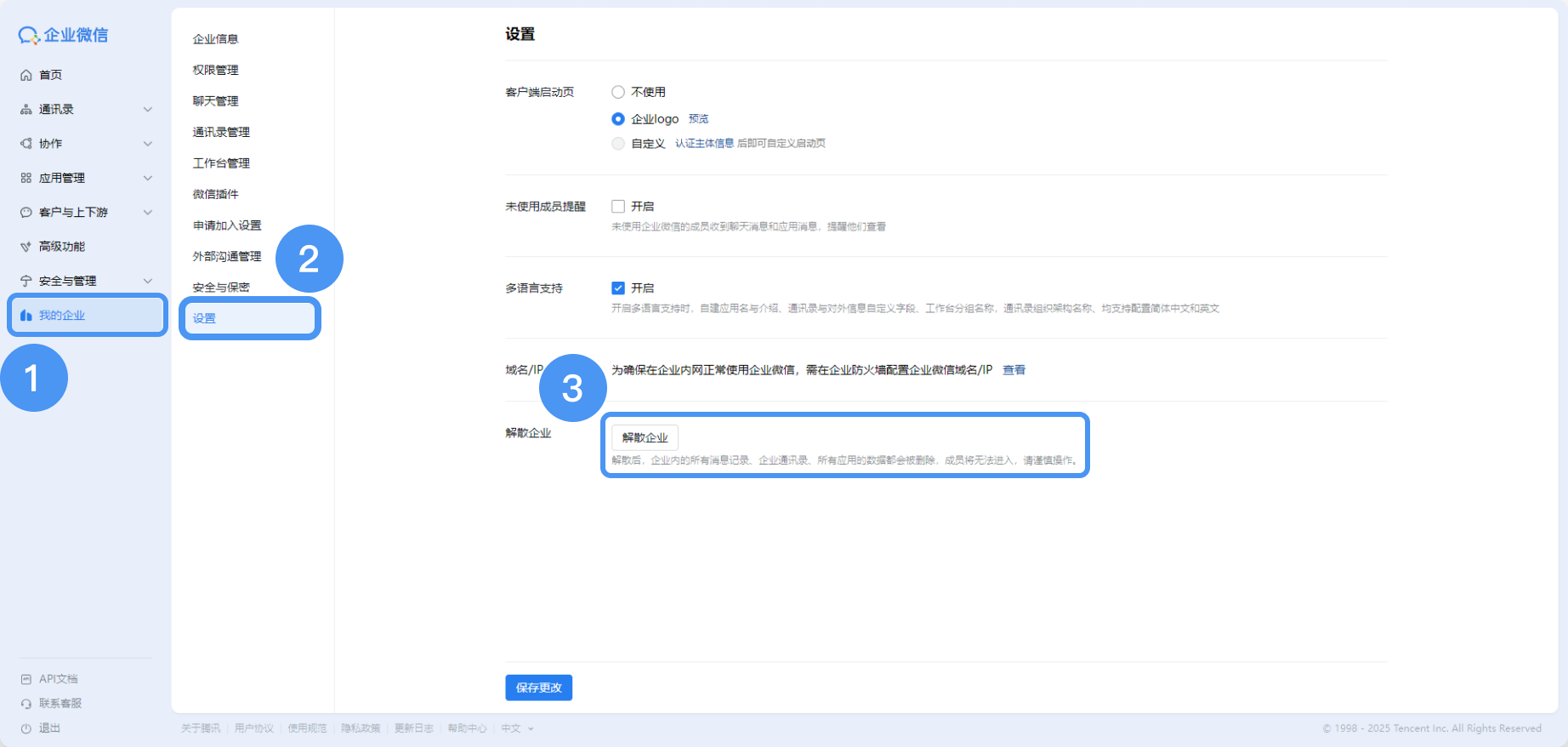Expand 客户与上下游 sidebar chevron
The height and width of the screenshot is (747, 1568).
point(148,213)
